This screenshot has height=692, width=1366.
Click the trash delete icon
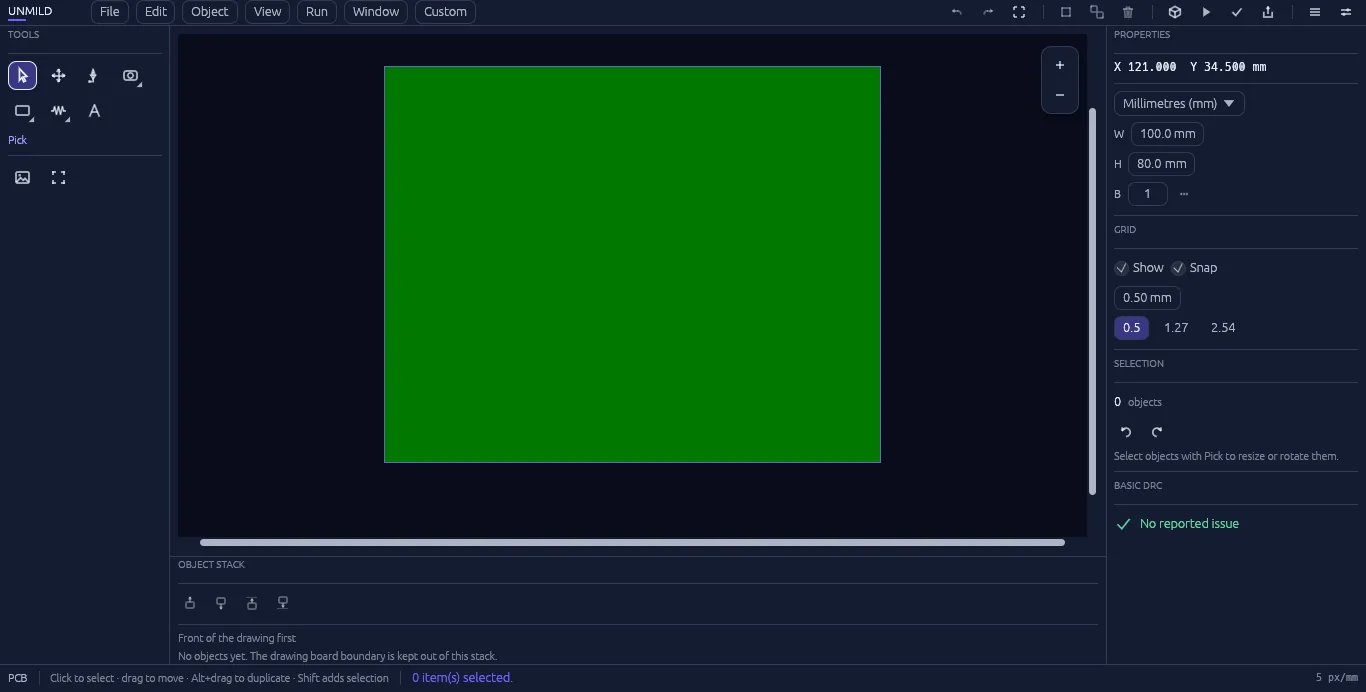1128,12
